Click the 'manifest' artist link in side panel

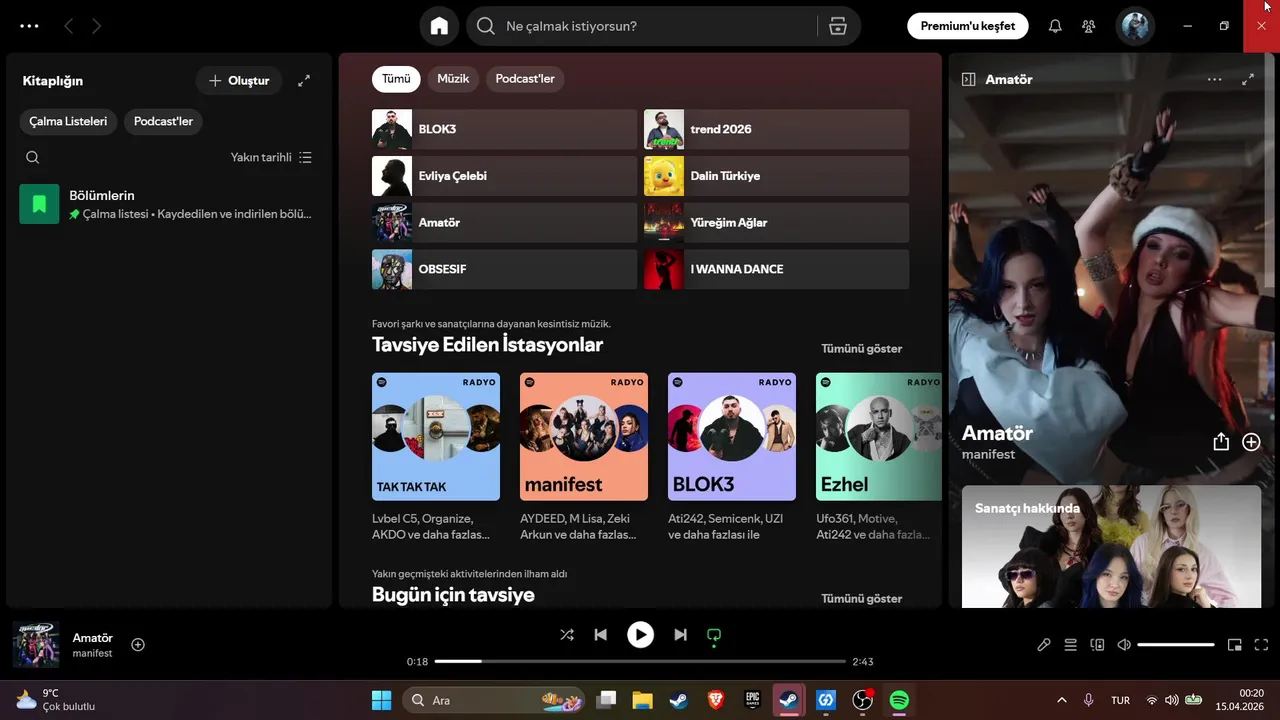988,455
